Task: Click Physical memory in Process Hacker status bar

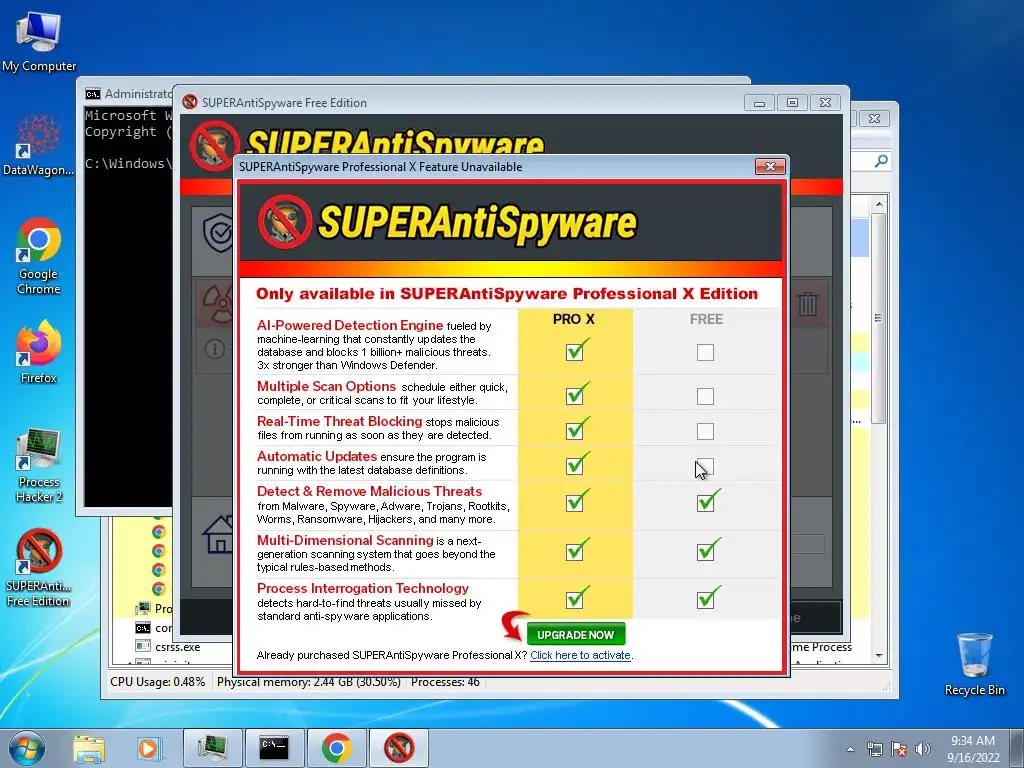Action: click(308, 682)
